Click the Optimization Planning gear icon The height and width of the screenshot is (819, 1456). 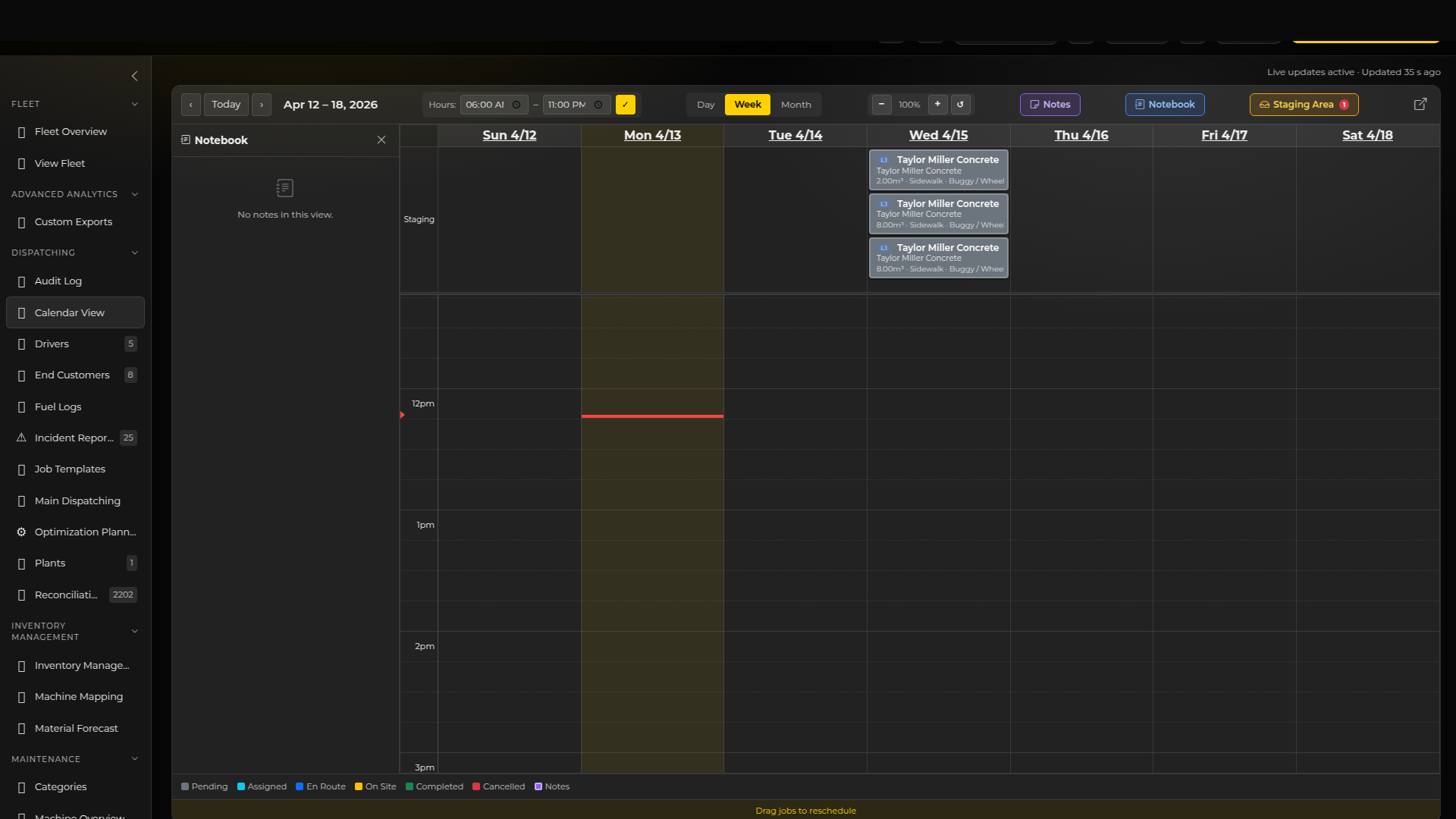point(20,532)
